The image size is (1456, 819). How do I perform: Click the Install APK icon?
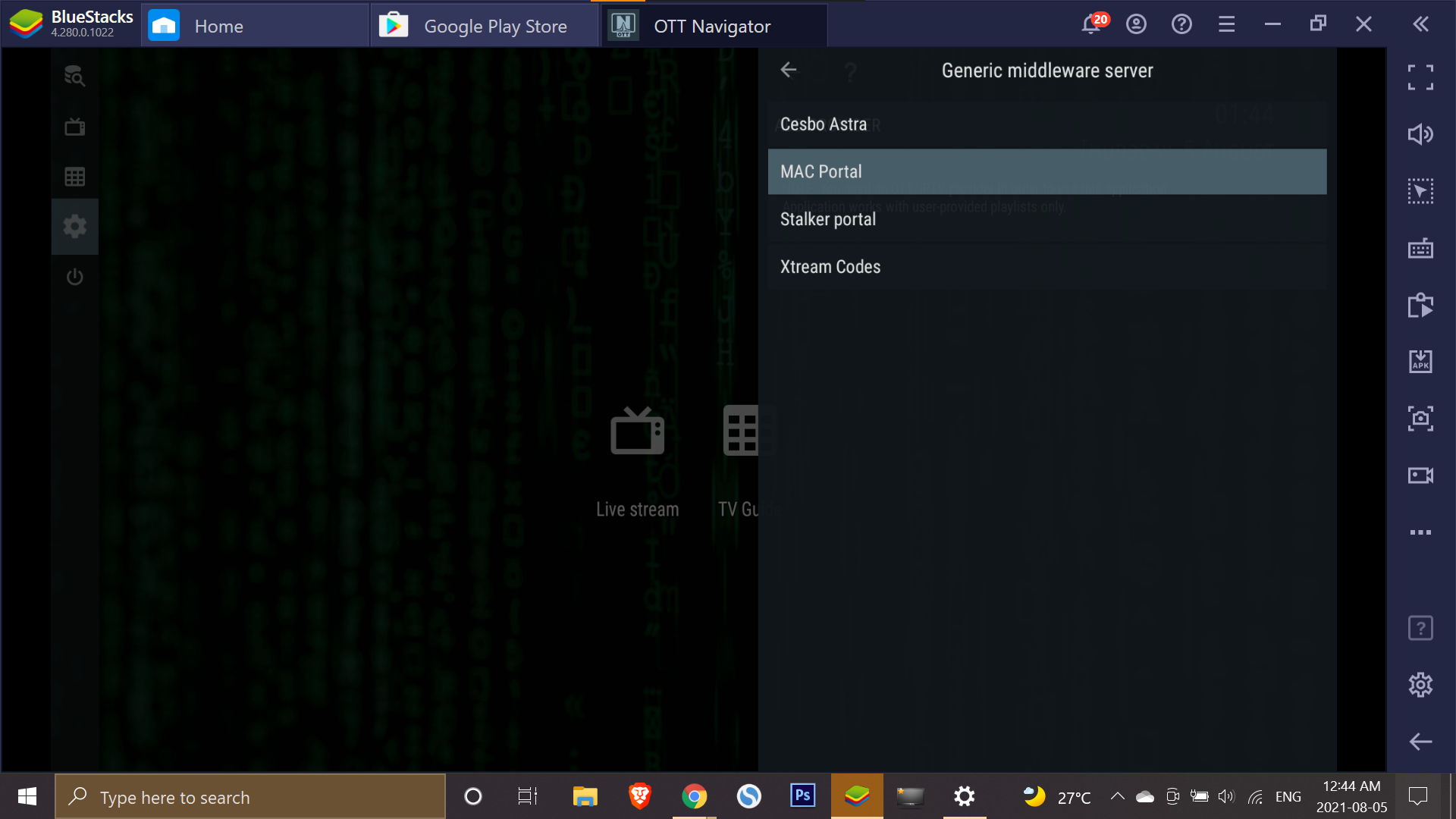(1420, 362)
